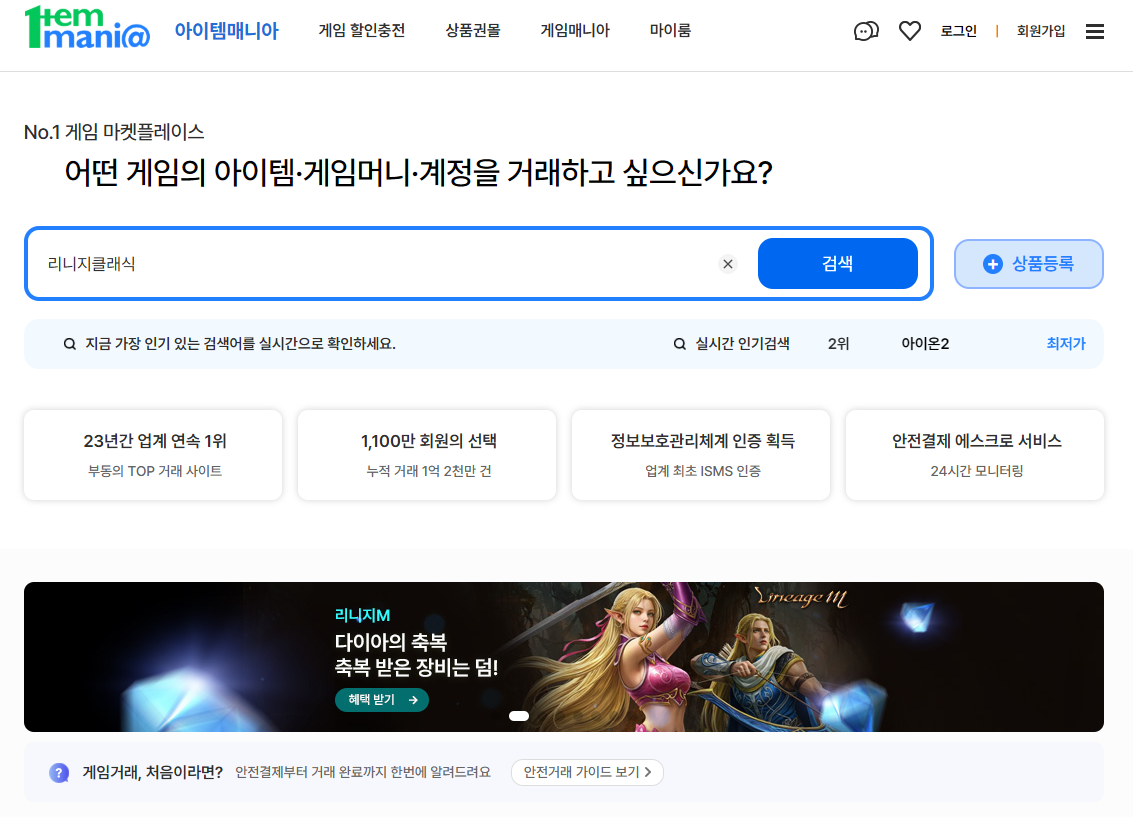
Task: Open the 리니지M banner image
Action: click(564, 657)
